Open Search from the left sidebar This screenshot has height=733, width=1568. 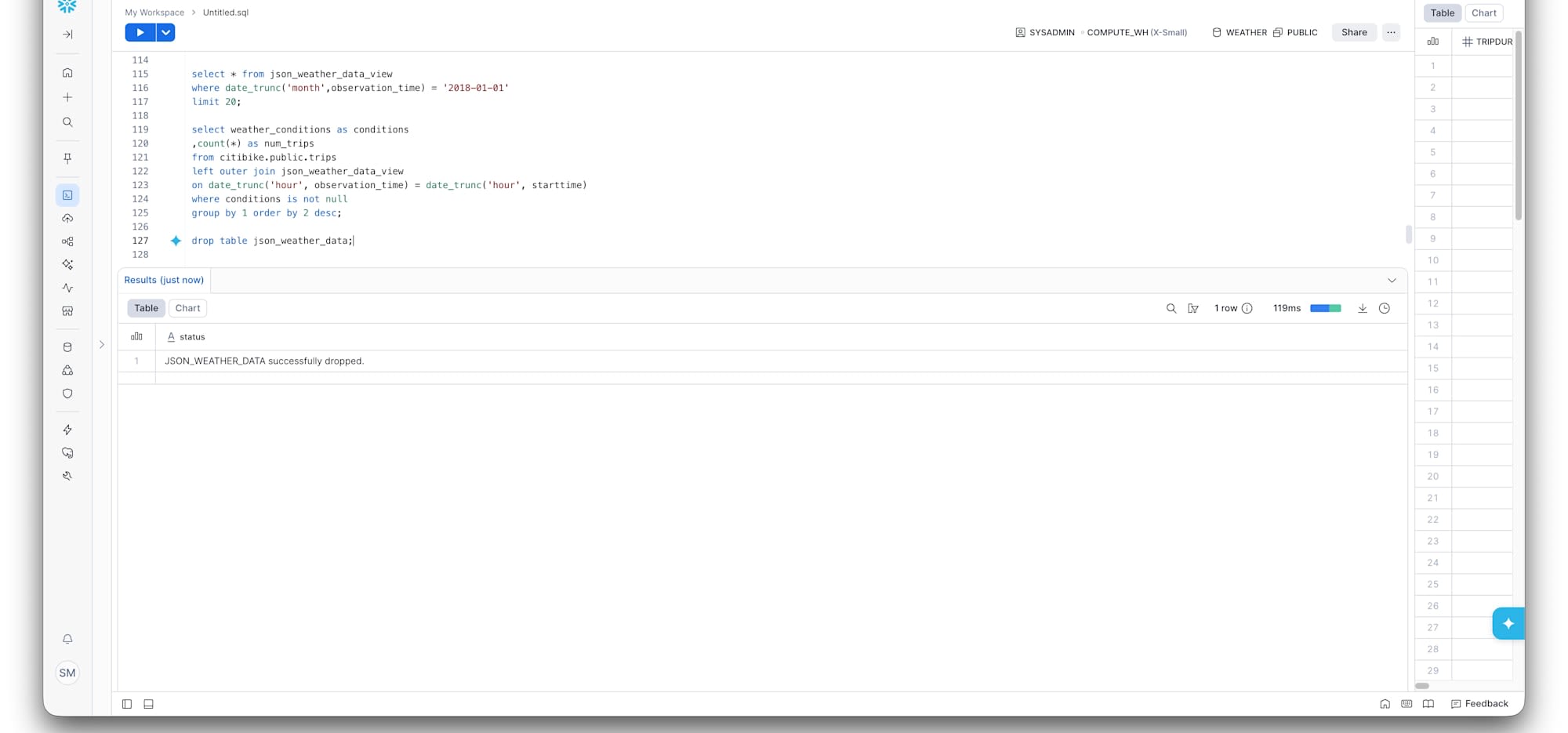click(67, 122)
